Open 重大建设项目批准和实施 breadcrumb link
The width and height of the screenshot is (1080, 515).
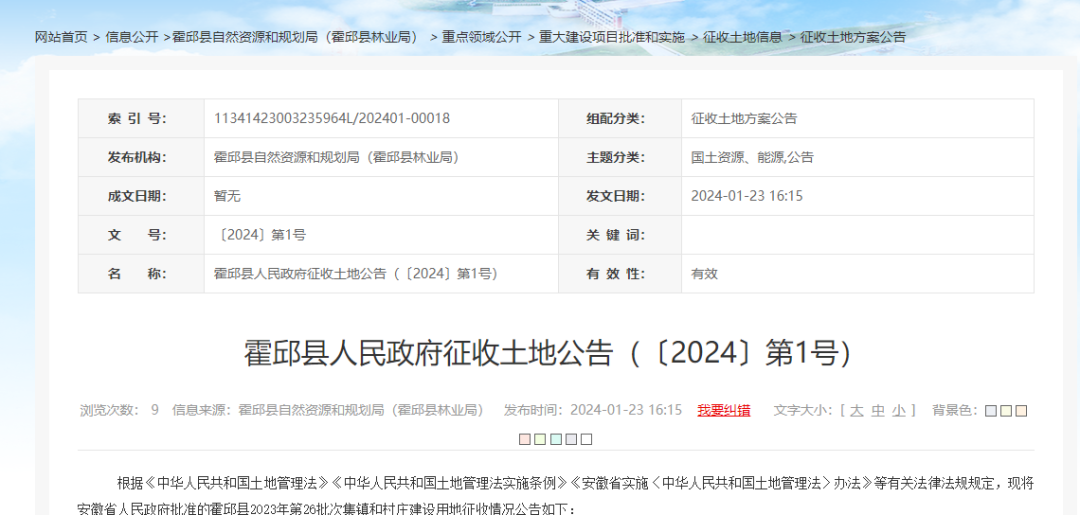pos(612,37)
